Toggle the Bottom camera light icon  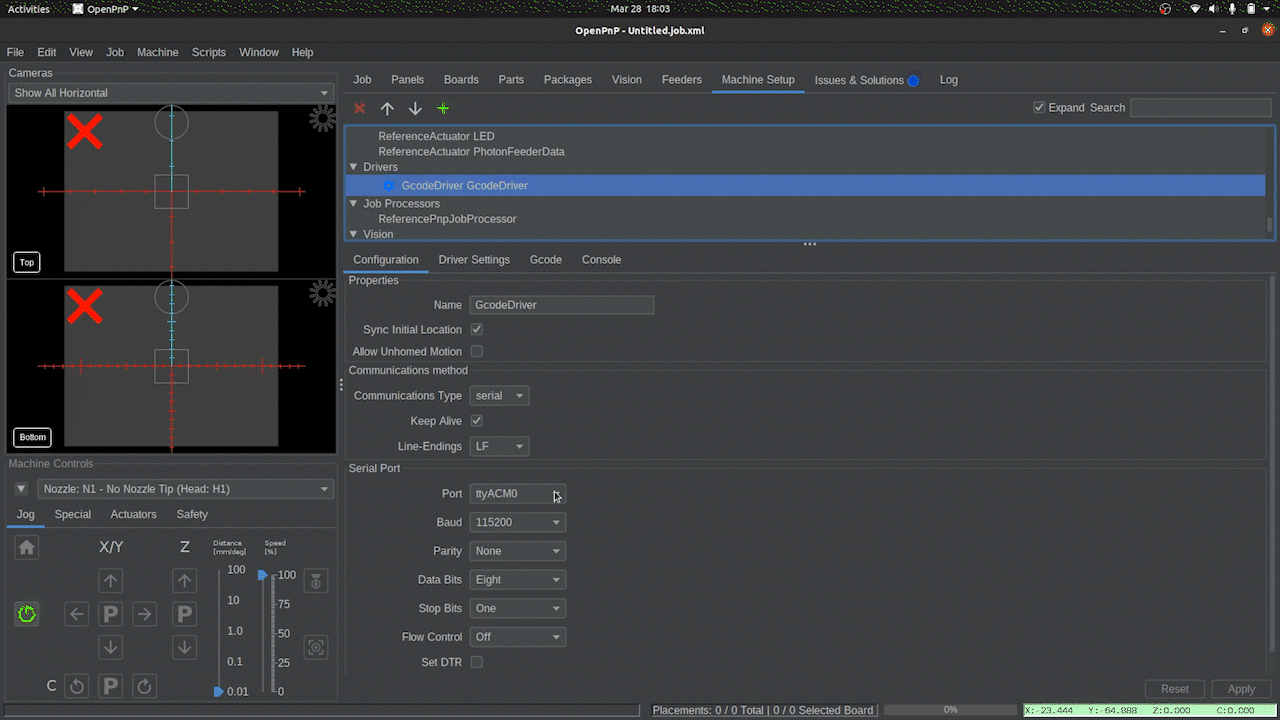tap(322, 293)
